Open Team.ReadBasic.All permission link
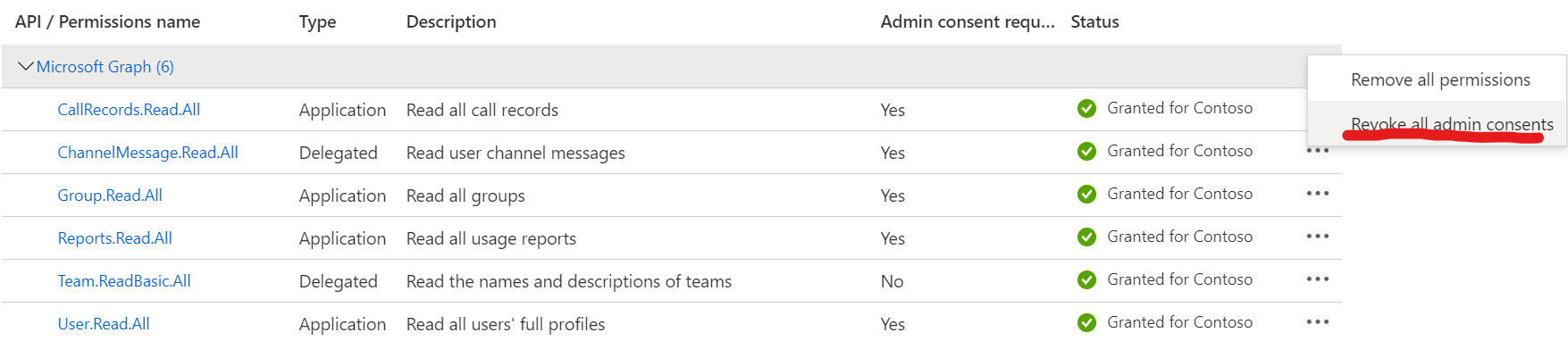The height and width of the screenshot is (341, 1568). click(x=124, y=281)
